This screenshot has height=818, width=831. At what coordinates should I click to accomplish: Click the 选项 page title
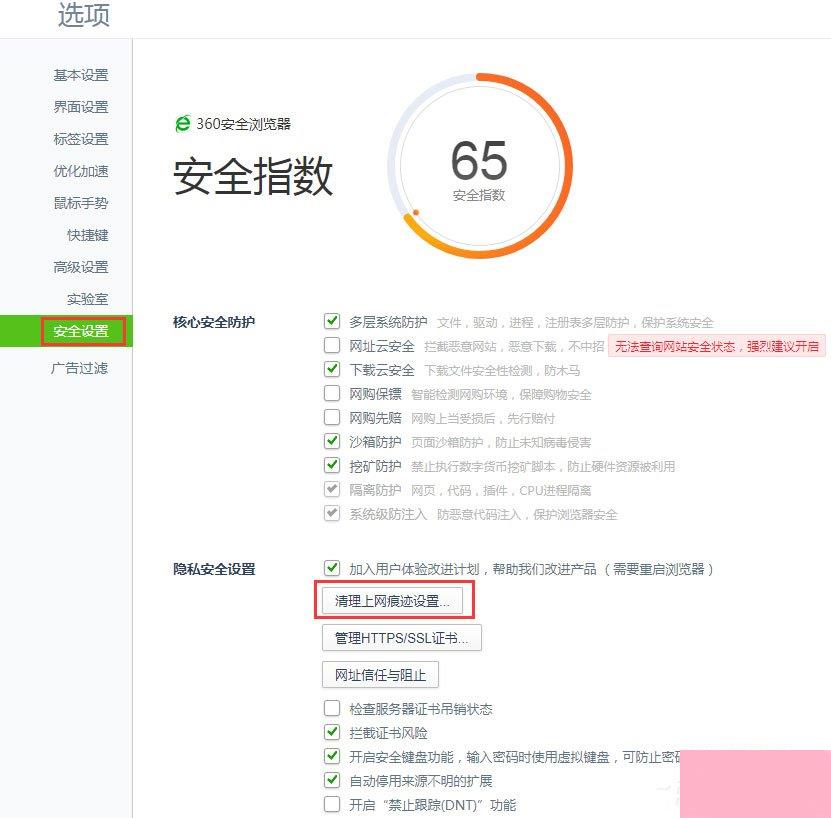click(84, 14)
